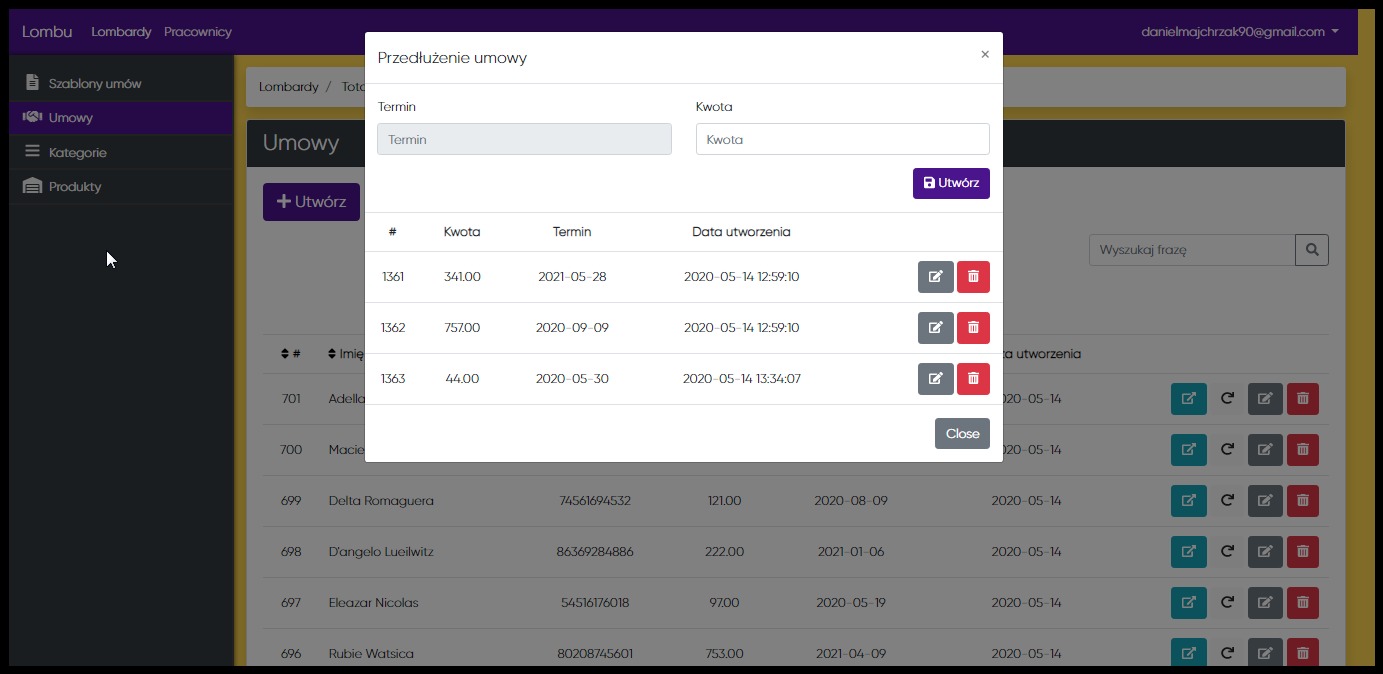The image size is (1383, 674).
Task: Delete contract 701 with red trash icon
Action: (x=1302, y=399)
